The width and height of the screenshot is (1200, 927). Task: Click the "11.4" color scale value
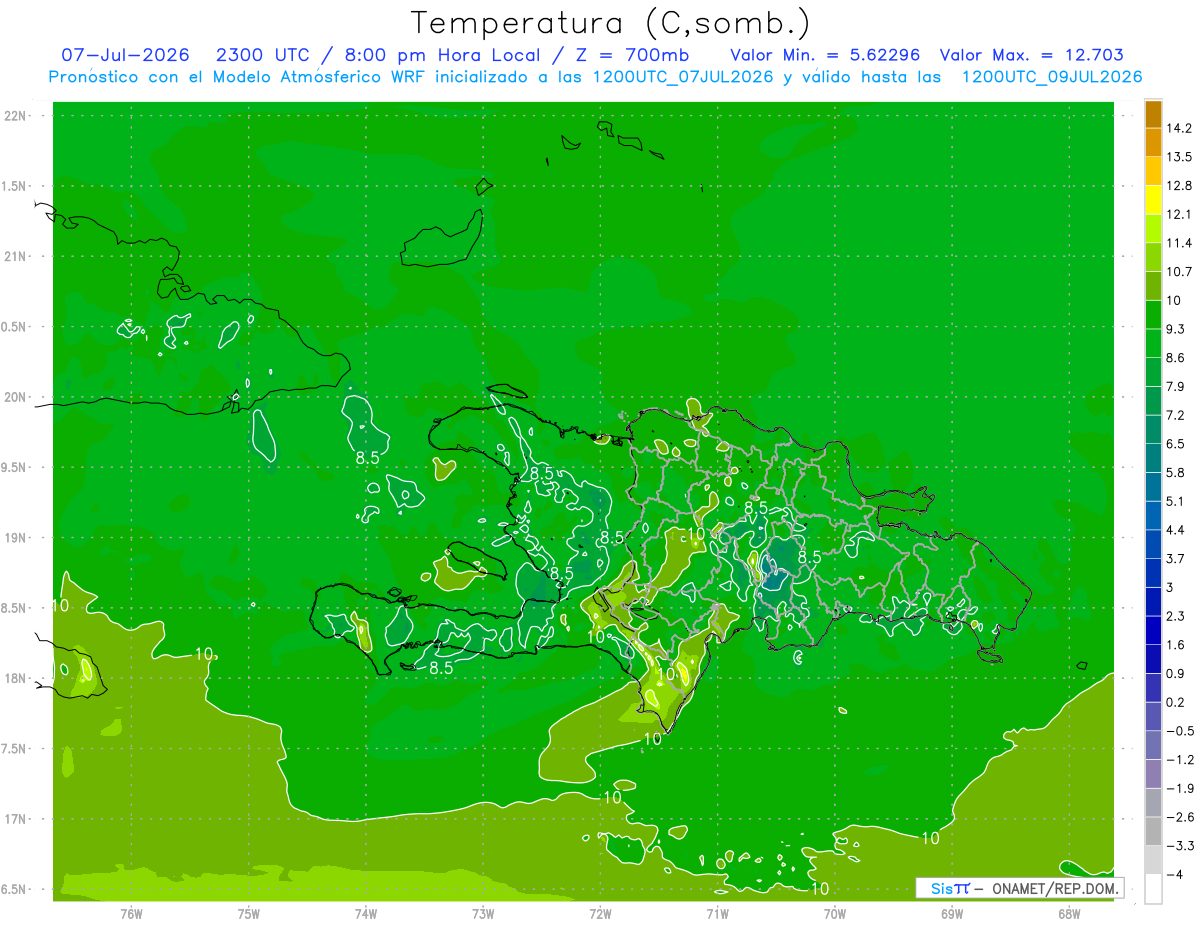click(1180, 243)
